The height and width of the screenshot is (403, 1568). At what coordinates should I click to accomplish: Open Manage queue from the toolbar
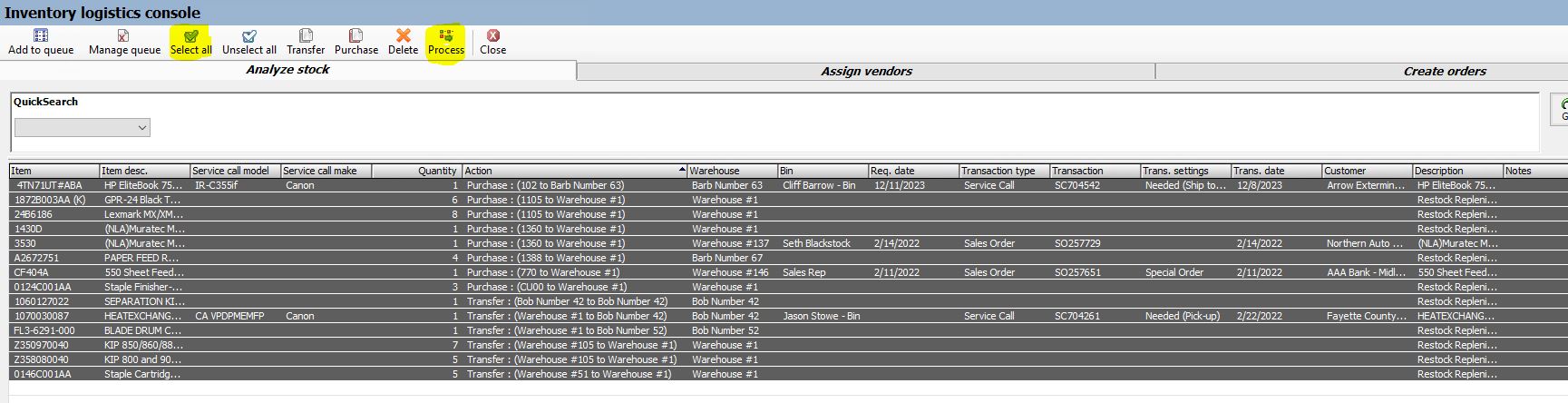tap(124, 42)
